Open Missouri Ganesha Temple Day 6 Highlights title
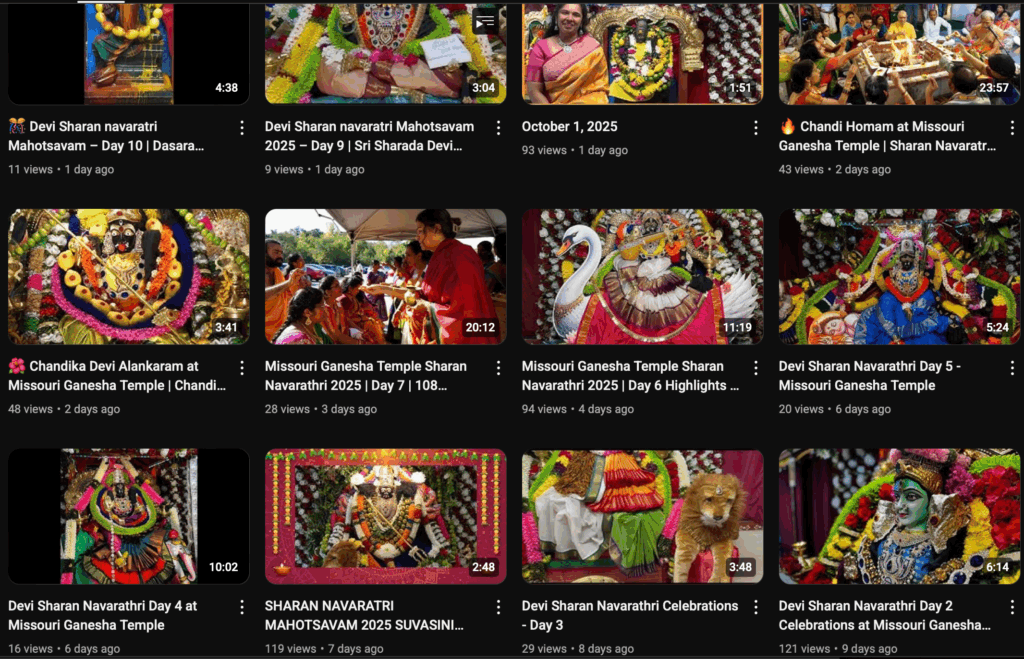The image size is (1024, 659). point(630,376)
